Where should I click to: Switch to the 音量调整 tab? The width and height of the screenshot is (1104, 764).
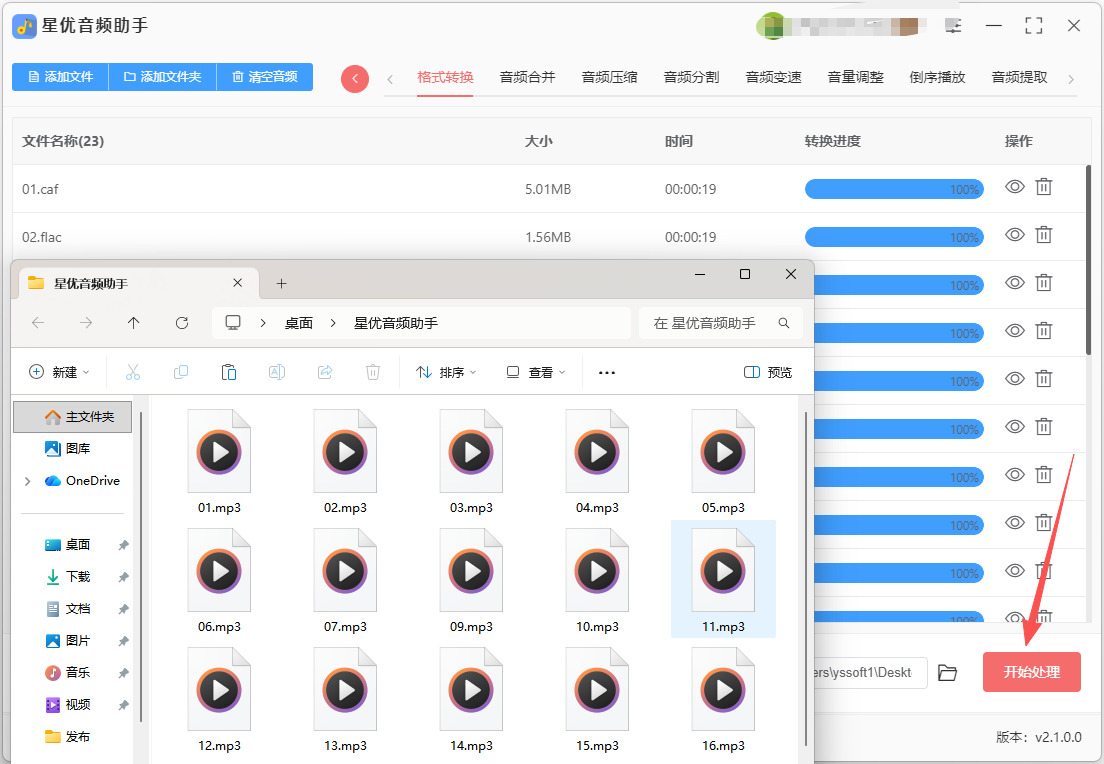(855, 77)
